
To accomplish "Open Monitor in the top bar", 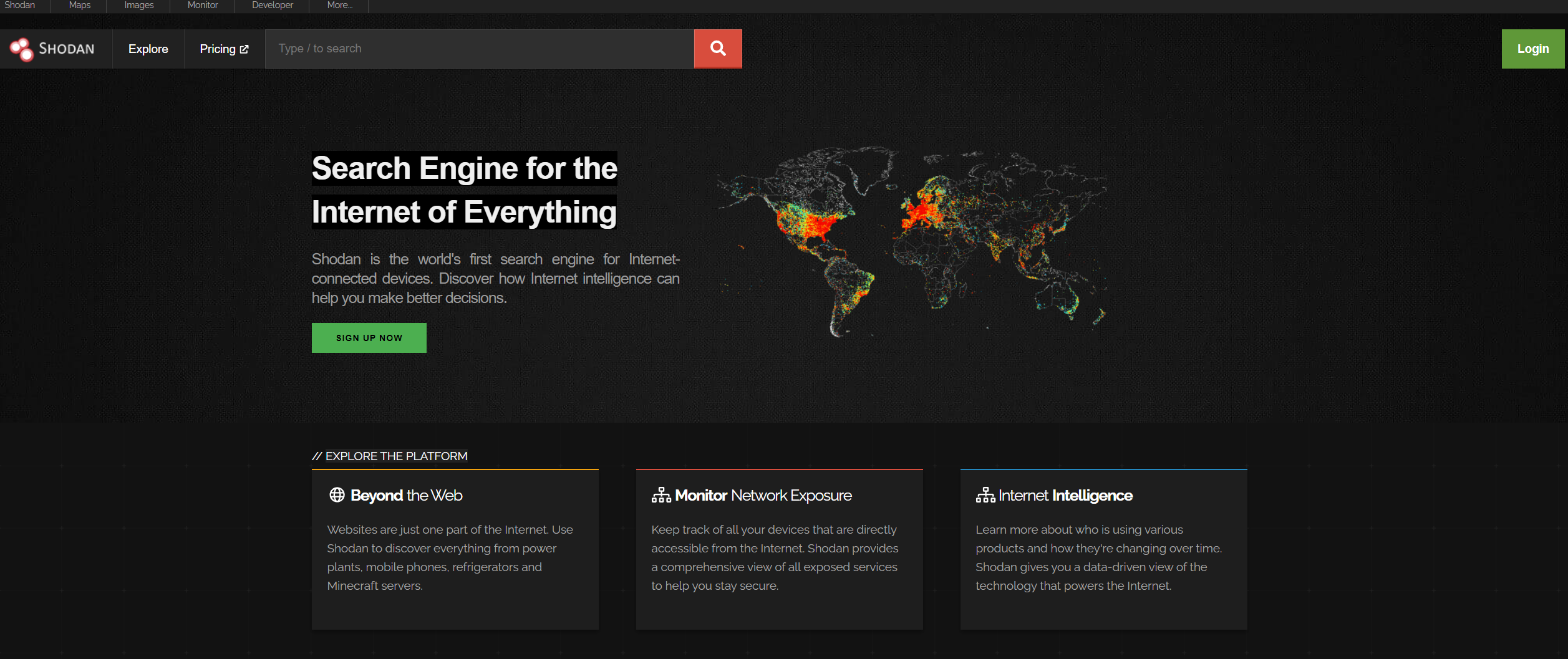I will pos(203,5).
